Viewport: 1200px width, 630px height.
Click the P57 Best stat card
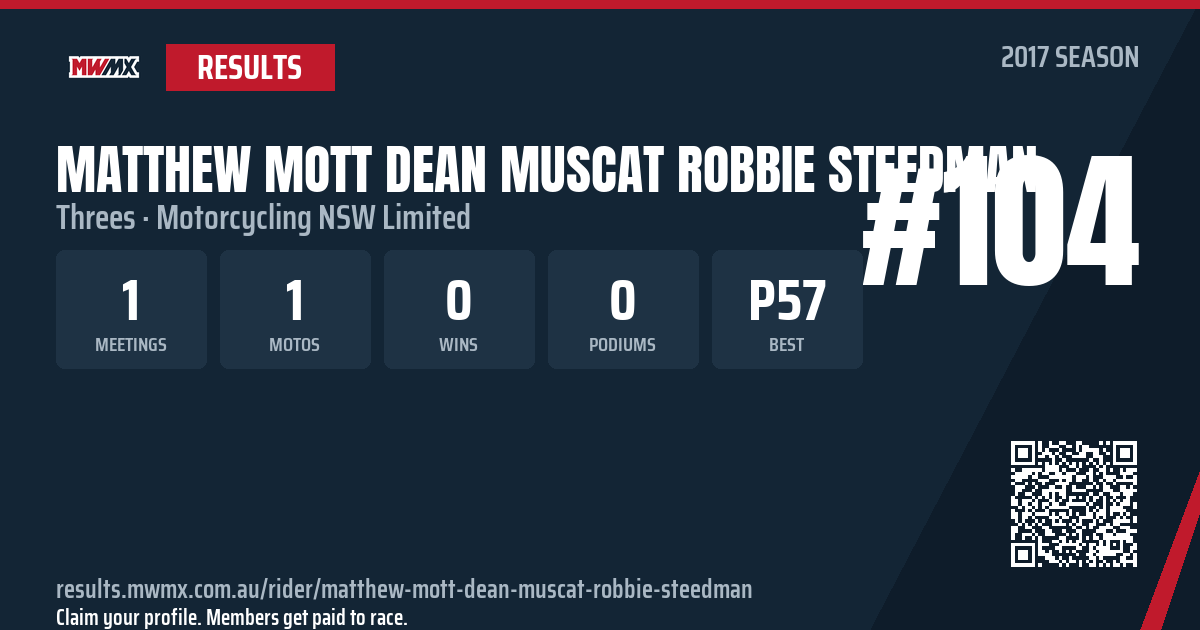[x=787, y=309]
